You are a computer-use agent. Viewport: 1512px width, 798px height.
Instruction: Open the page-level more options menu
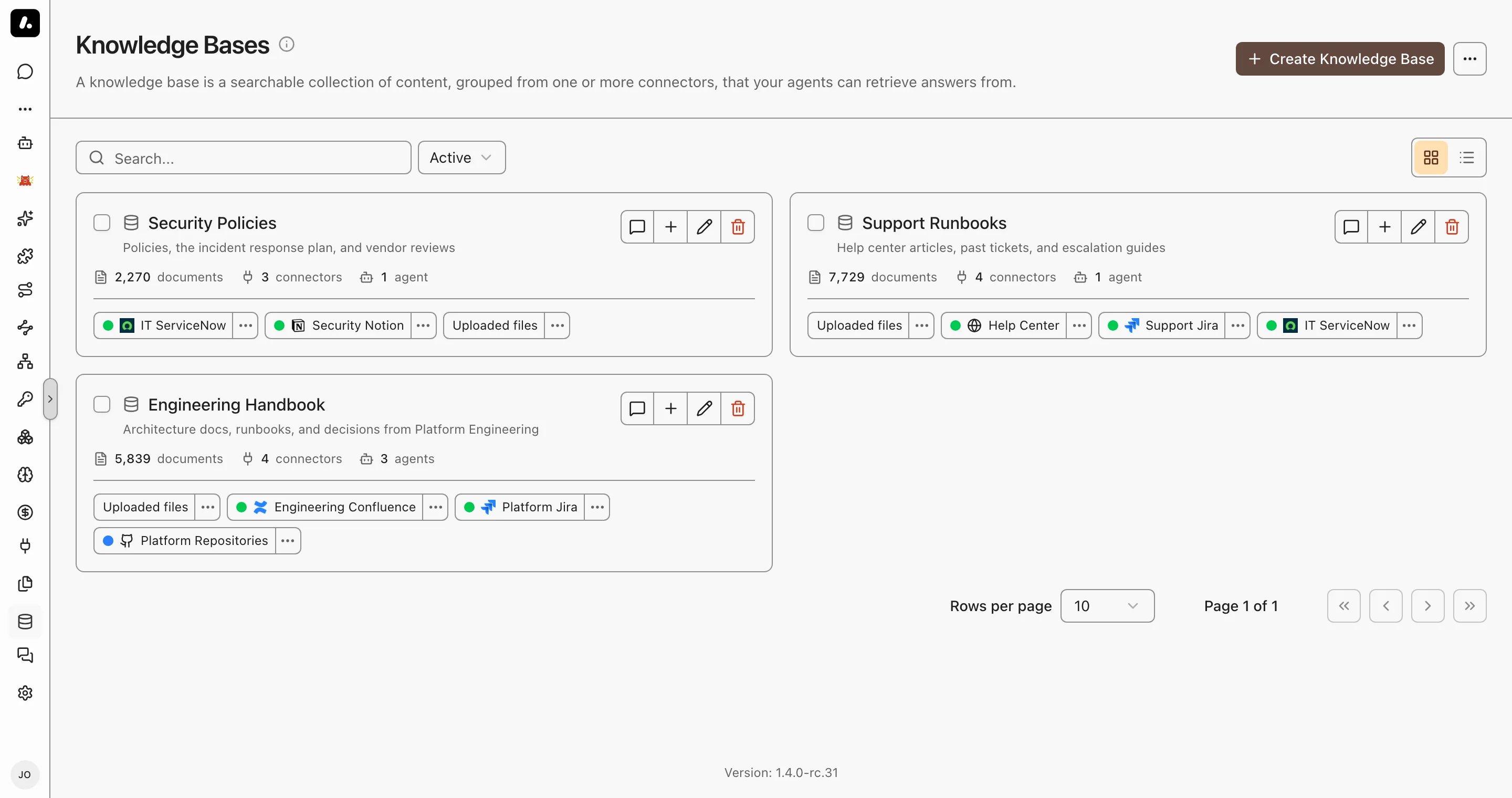click(x=1469, y=59)
